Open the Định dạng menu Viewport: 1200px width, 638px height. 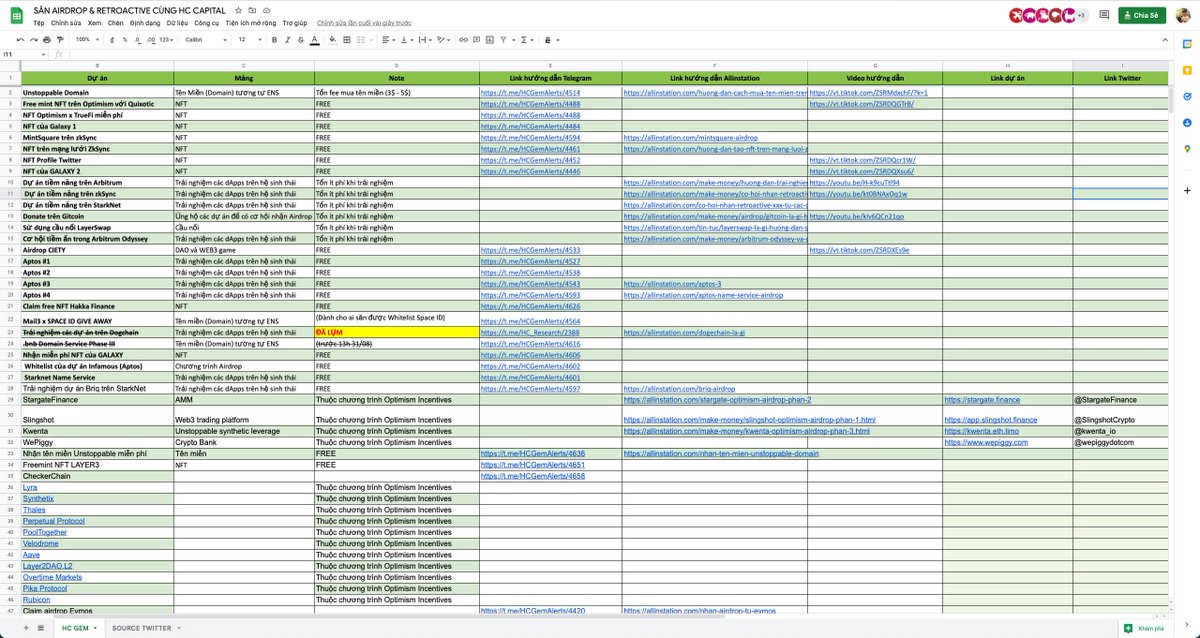coord(145,21)
